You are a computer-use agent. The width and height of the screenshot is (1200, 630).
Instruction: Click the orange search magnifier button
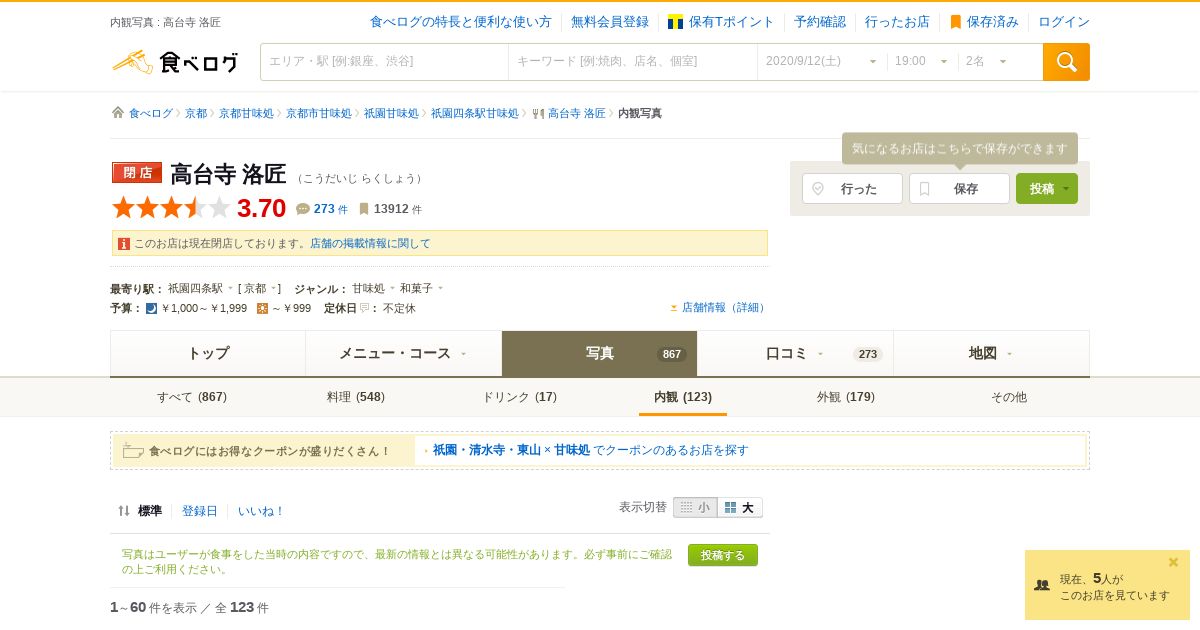click(1066, 62)
